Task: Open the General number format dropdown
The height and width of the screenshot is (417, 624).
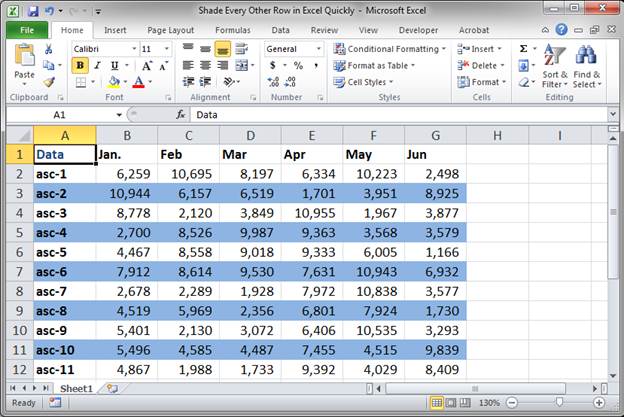Action: (x=318, y=49)
